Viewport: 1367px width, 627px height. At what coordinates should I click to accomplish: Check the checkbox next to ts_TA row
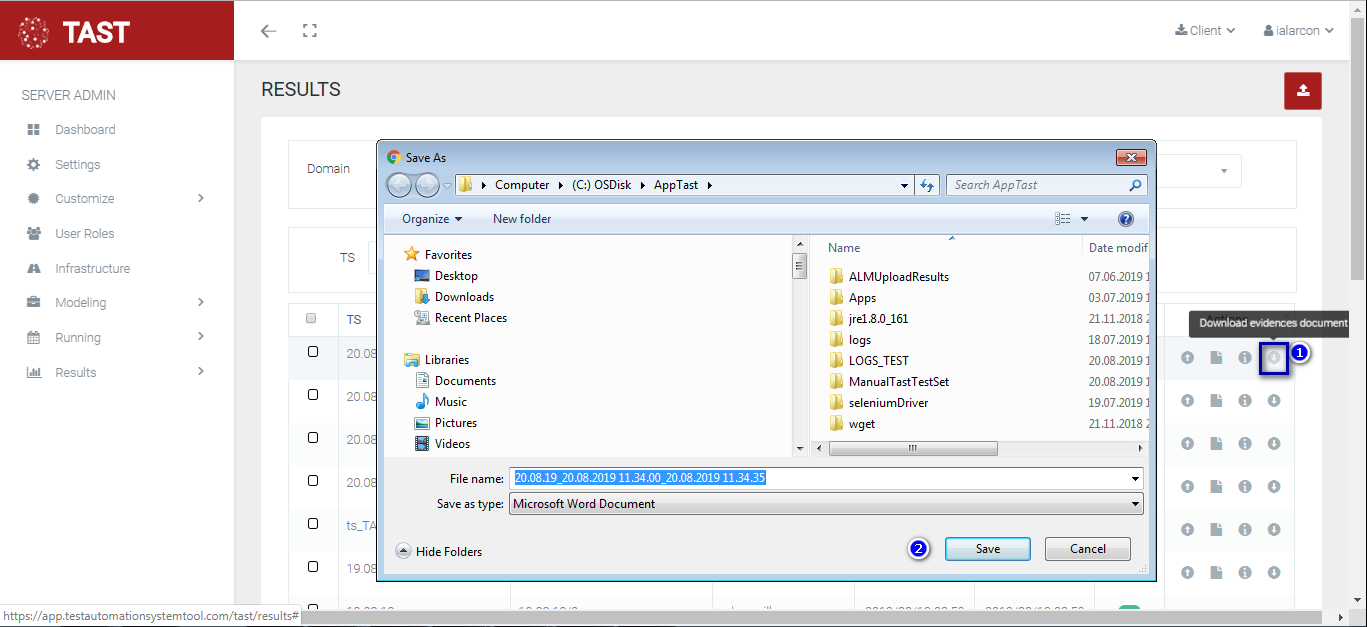[313, 524]
